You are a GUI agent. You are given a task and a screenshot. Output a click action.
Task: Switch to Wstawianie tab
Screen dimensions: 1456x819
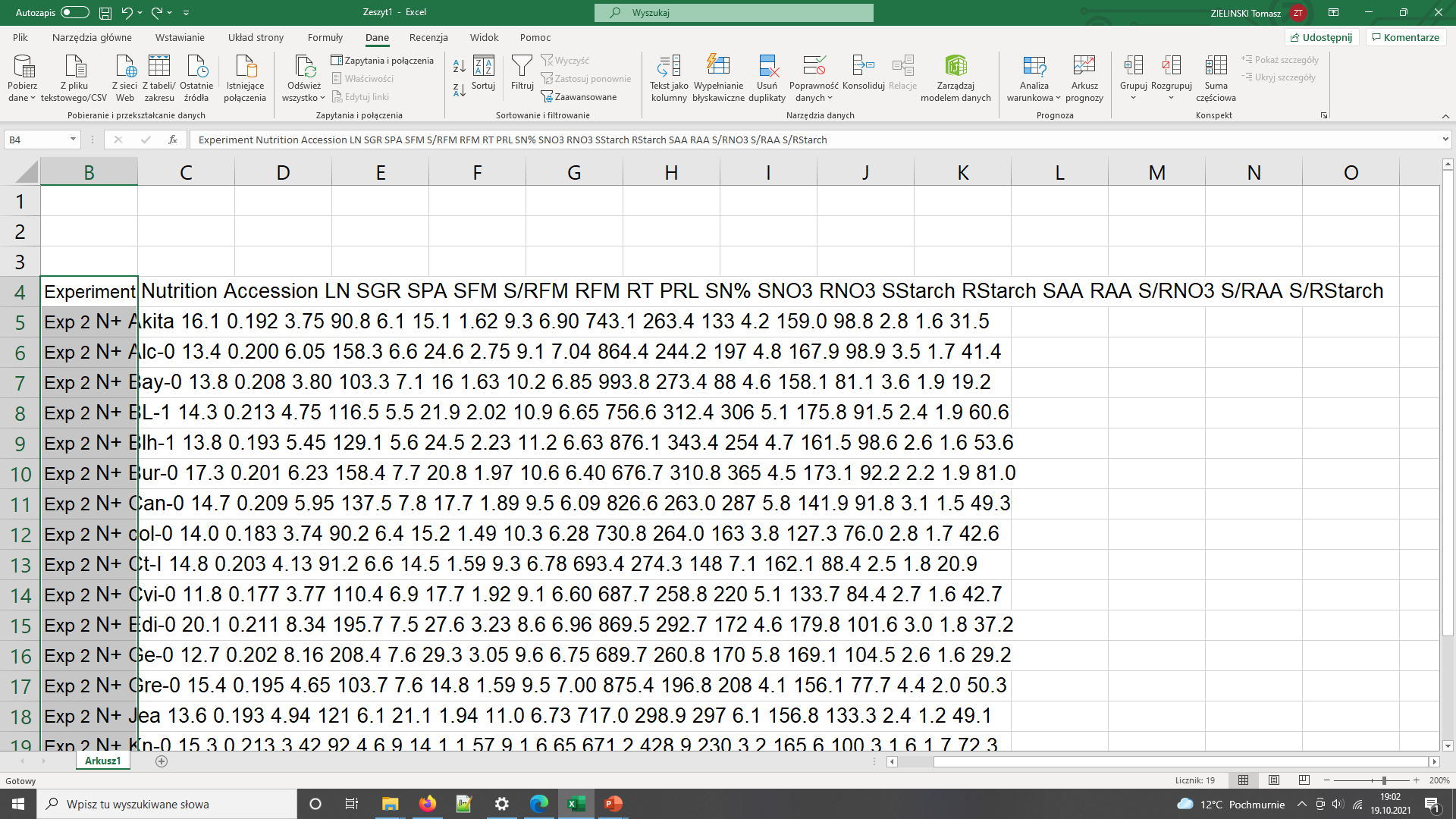coord(180,37)
